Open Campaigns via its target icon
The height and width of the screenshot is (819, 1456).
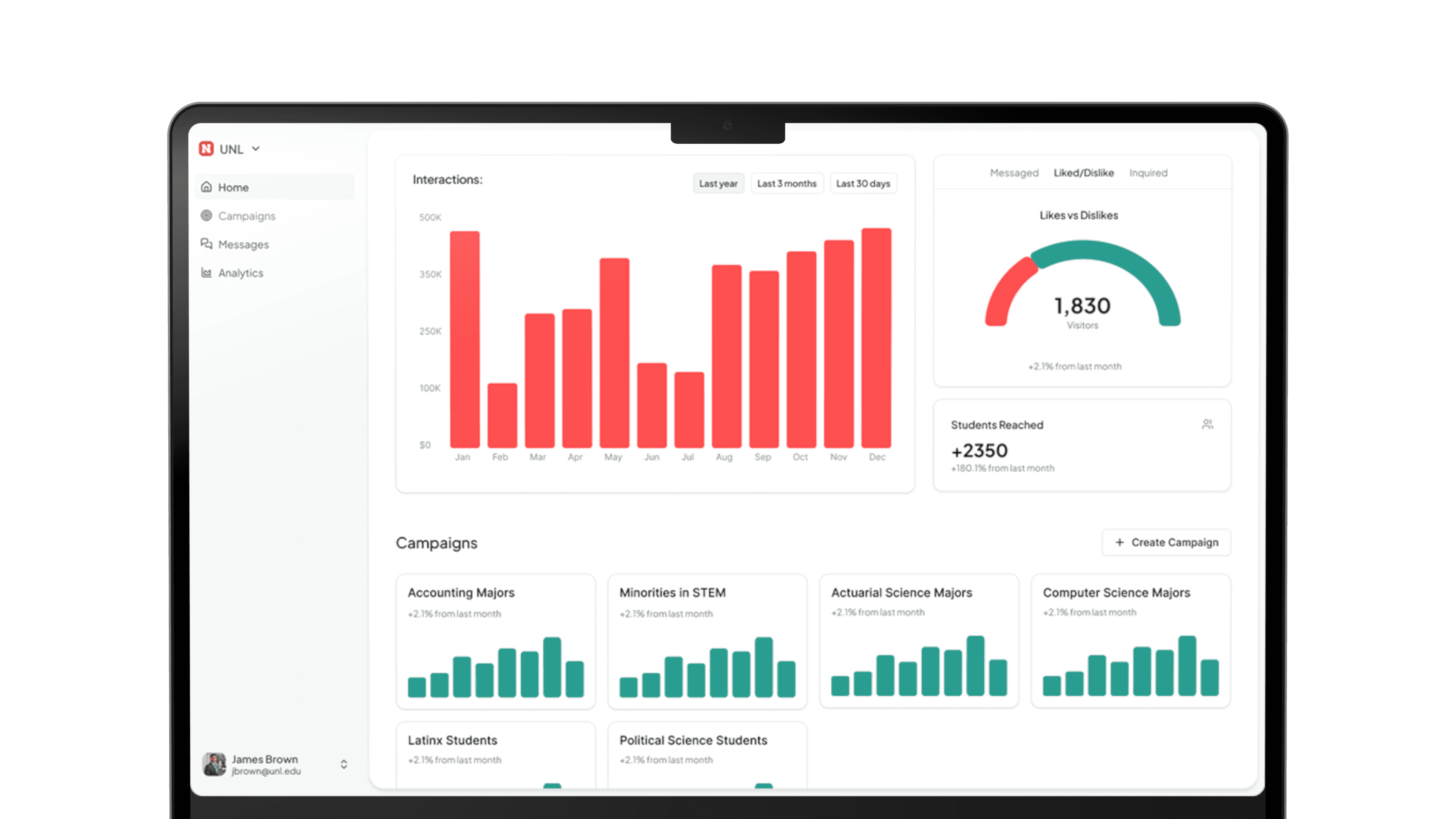[207, 215]
